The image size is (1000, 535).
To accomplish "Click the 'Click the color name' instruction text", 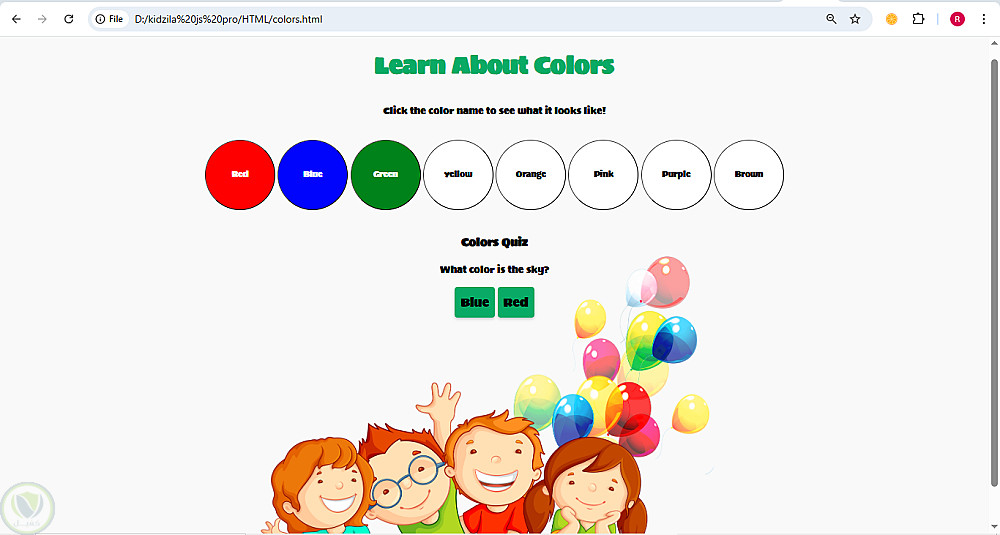I will click(x=494, y=111).
